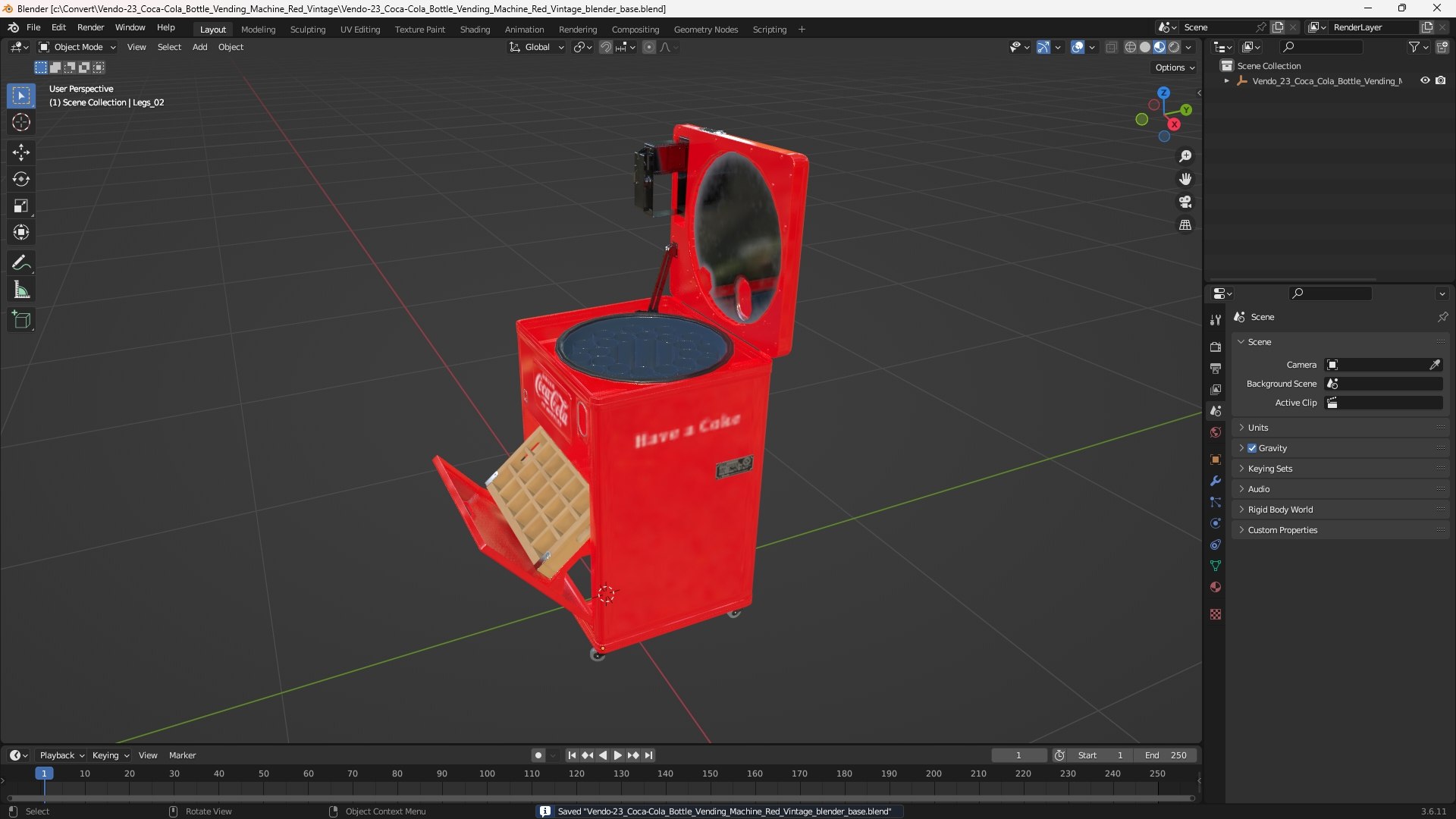Select the Transform tool
Viewport: 1456px width, 819px height.
tap(21, 232)
